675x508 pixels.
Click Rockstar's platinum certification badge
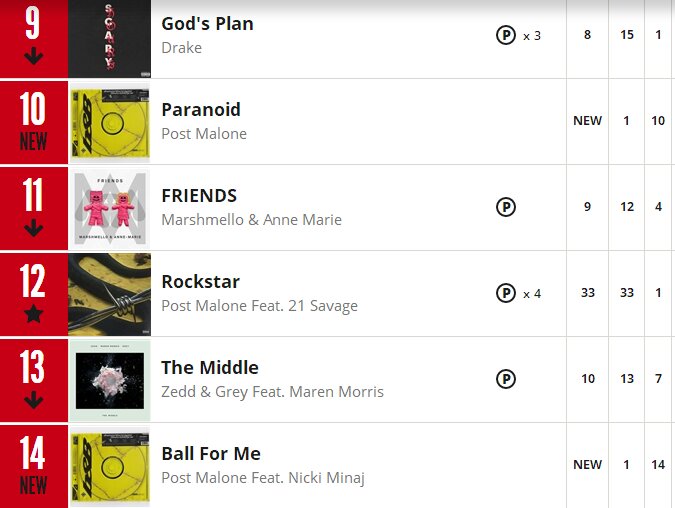coord(506,294)
